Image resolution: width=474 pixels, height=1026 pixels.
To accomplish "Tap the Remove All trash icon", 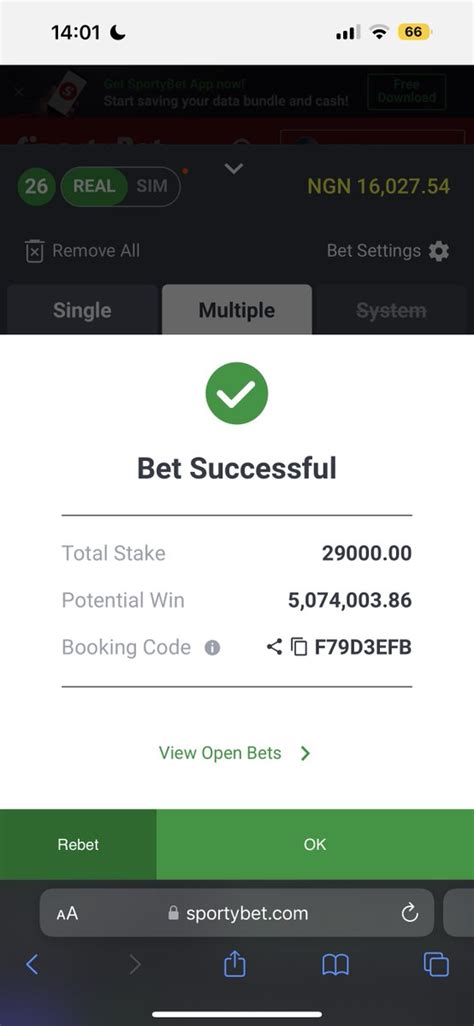I will (34, 251).
